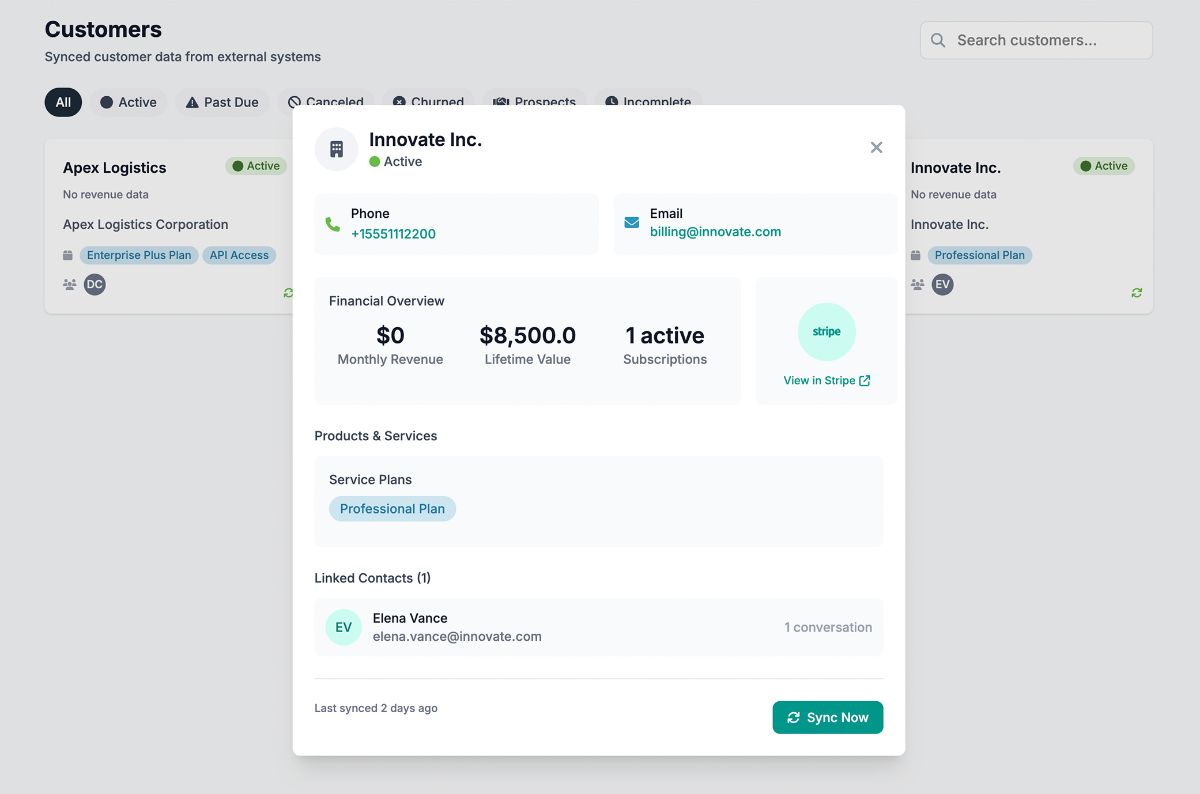Click the 1 conversation text
The image size is (1200, 794).
[x=828, y=627]
